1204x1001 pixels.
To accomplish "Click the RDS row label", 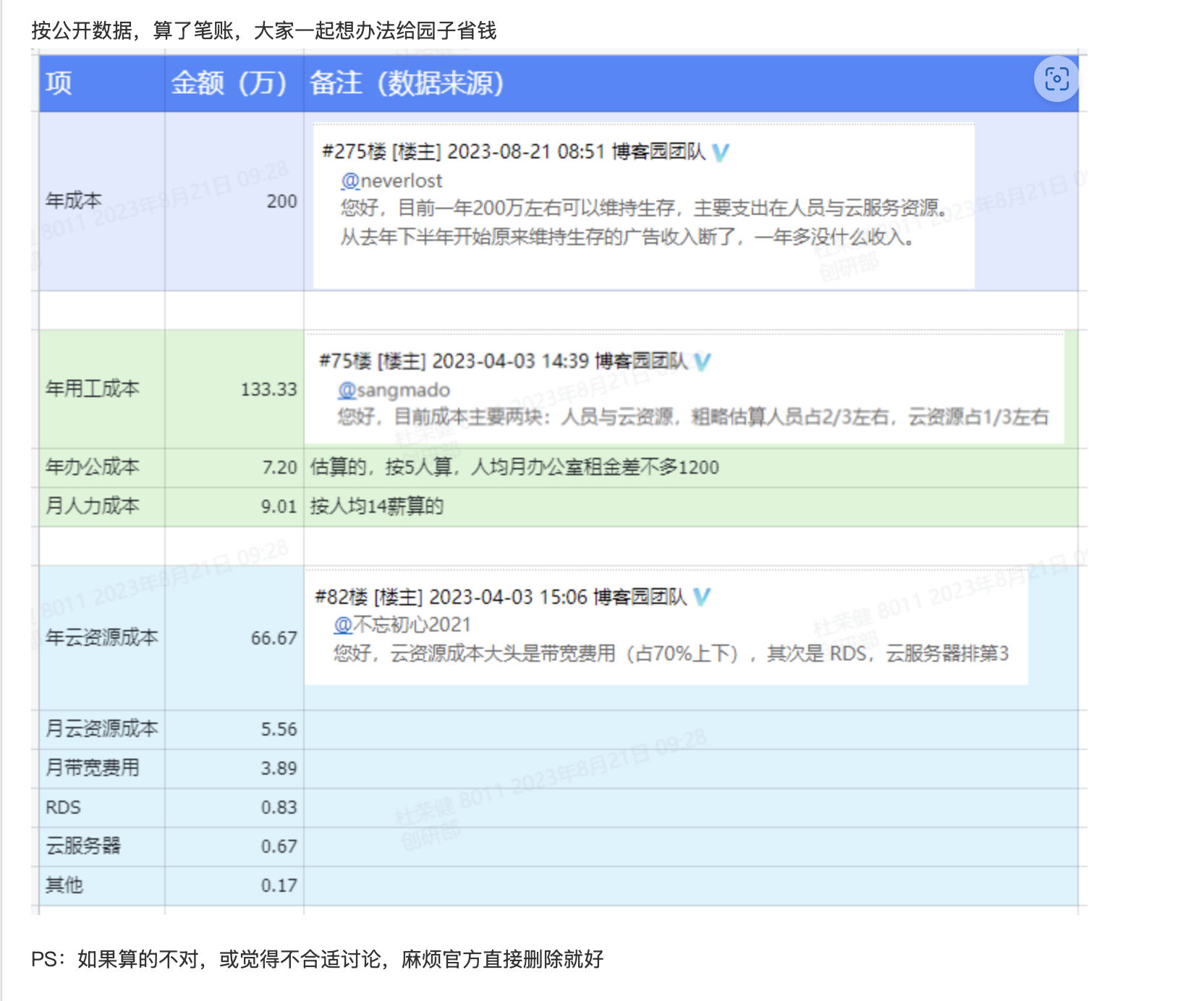I will (x=64, y=807).
